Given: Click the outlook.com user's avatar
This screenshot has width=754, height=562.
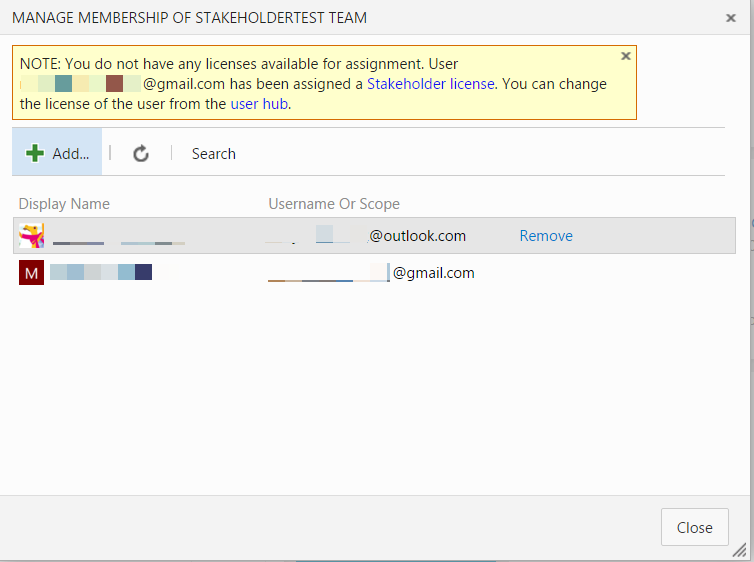Looking at the screenshot, I should coord(31,236).
